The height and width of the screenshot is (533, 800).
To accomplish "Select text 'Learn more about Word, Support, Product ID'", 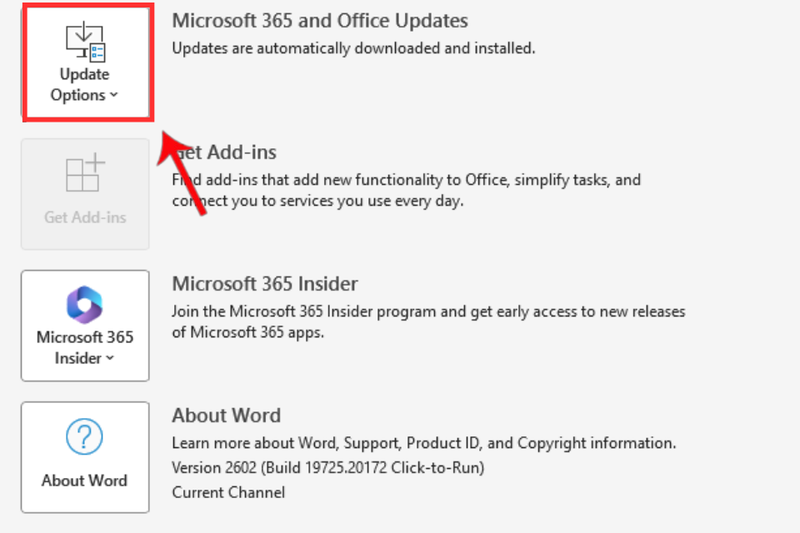I will click(x=326, y=443).
